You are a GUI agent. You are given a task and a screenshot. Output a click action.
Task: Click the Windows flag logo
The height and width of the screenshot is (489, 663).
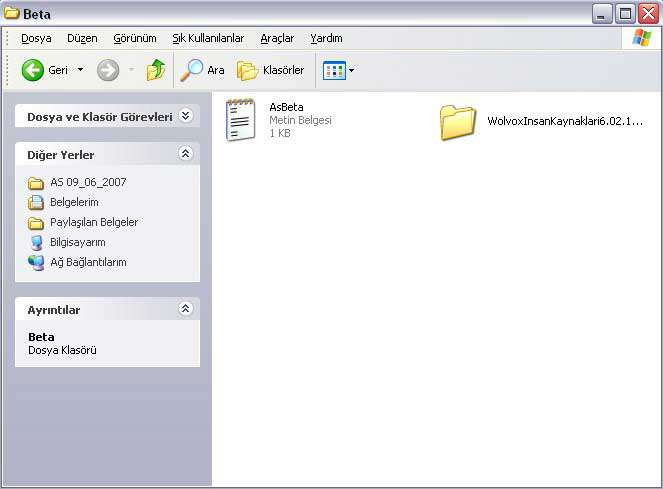tap(642, 38)
